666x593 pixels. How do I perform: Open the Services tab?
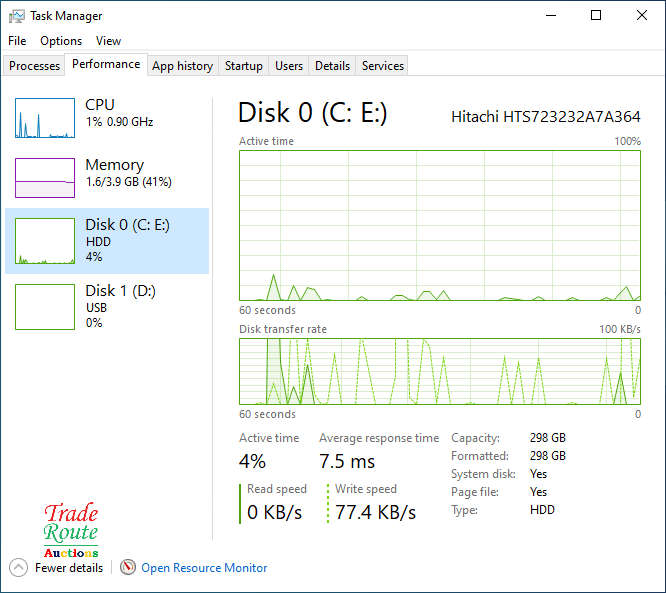pos(383,66)
